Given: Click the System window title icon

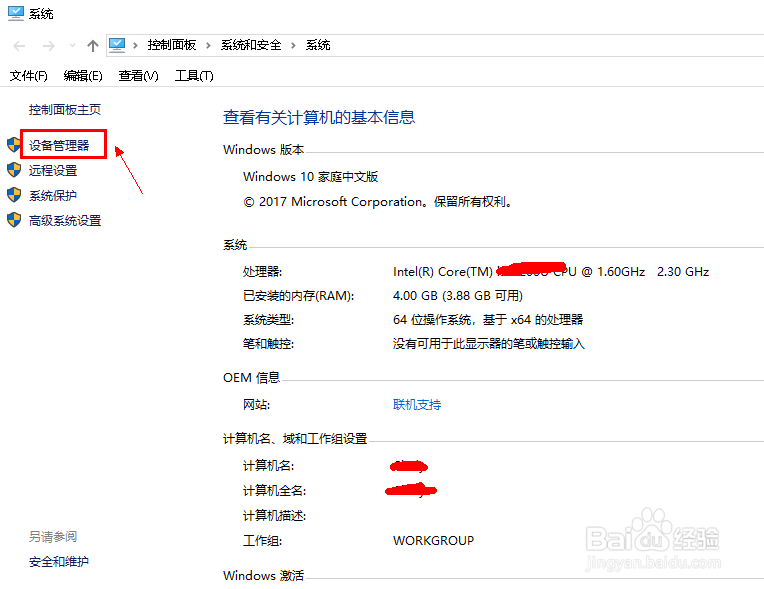Looking at the screenshot, I should [16, 14].
